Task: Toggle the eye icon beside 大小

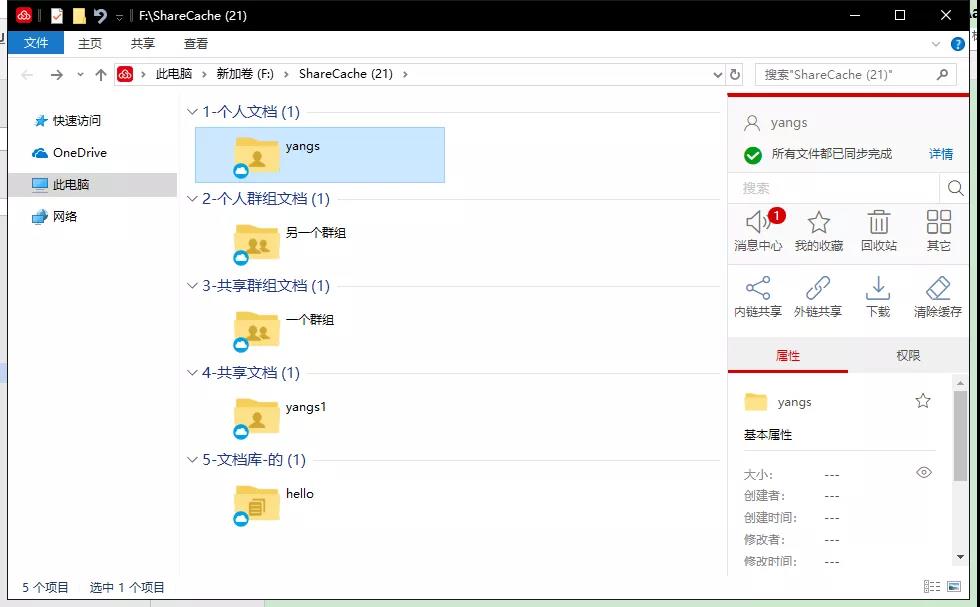Action: (x=924, y=473)
